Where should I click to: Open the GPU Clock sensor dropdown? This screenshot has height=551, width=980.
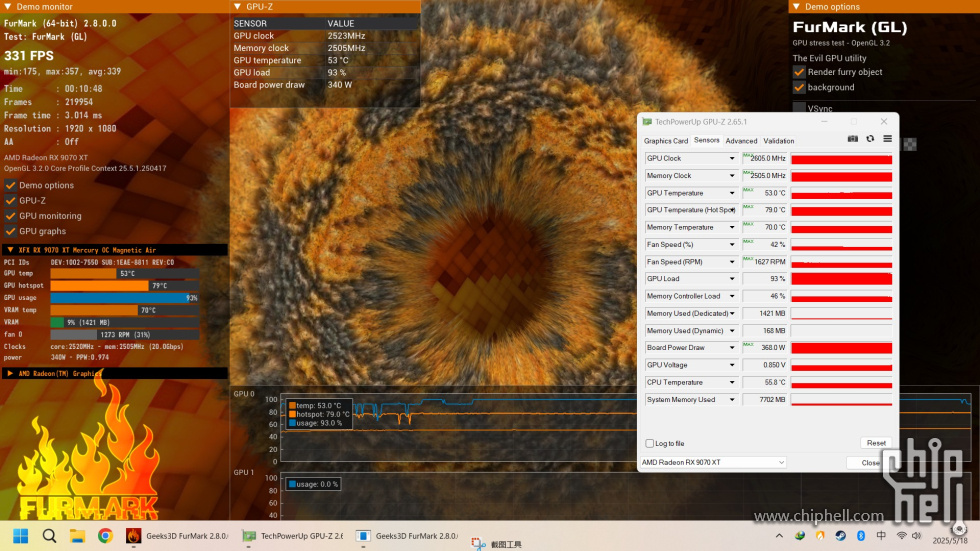732,159
